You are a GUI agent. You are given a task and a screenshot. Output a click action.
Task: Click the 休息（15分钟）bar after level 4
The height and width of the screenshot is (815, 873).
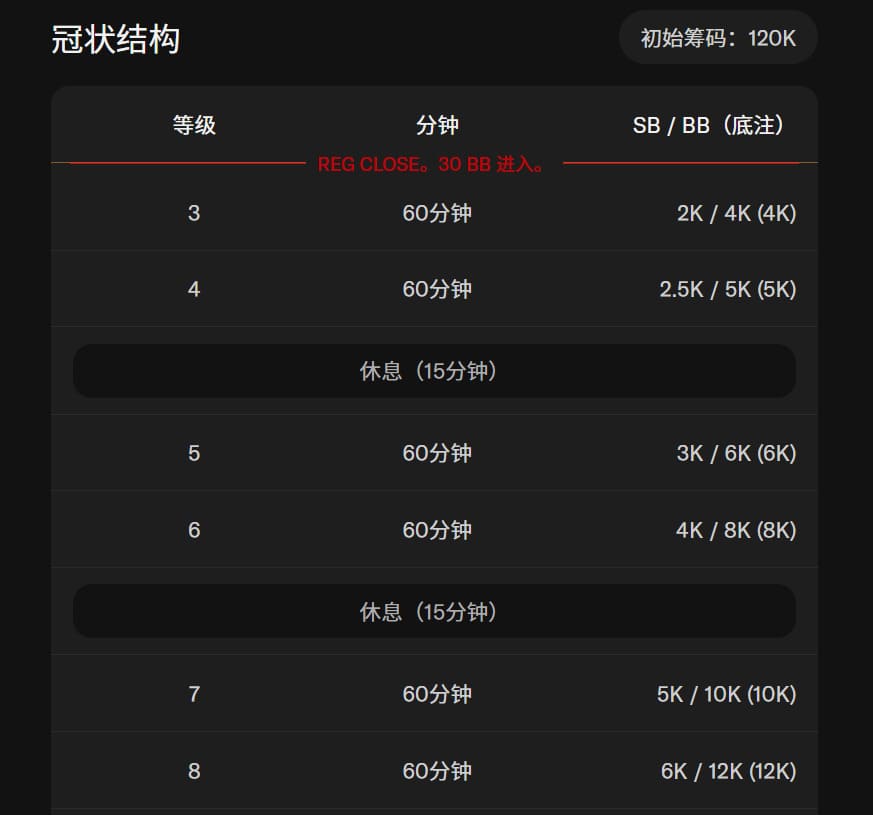(x=434, y=371)
